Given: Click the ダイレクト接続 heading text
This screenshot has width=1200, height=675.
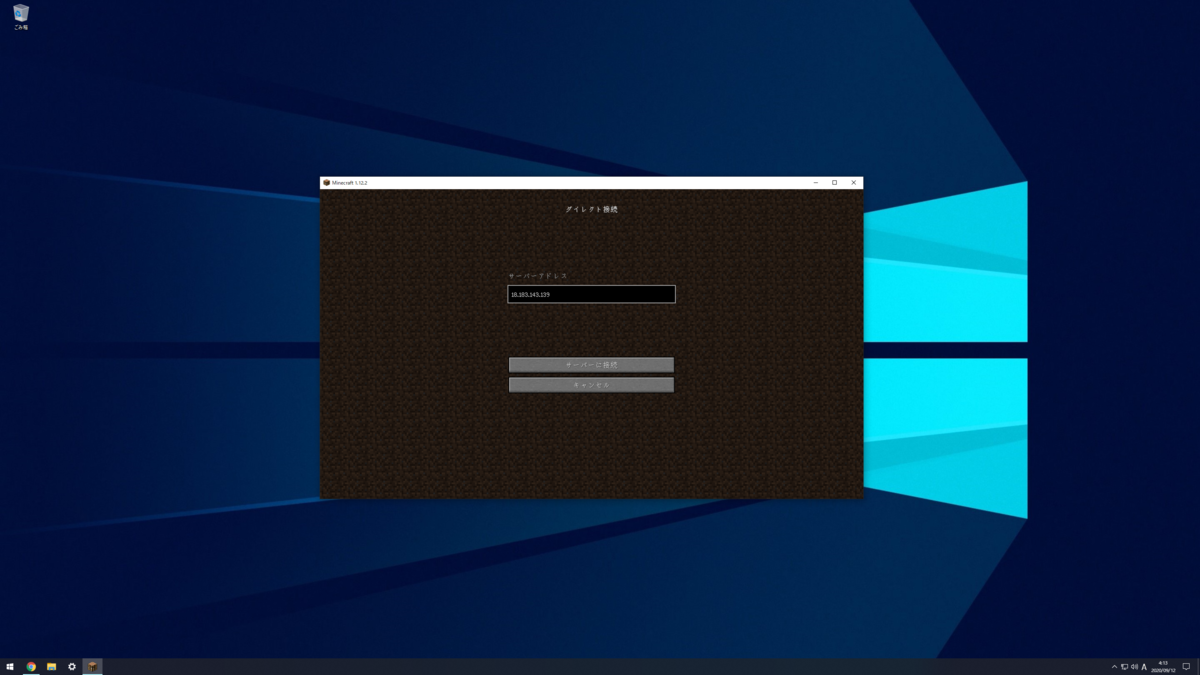Looking at the screenshot, I should click(591, 209).
